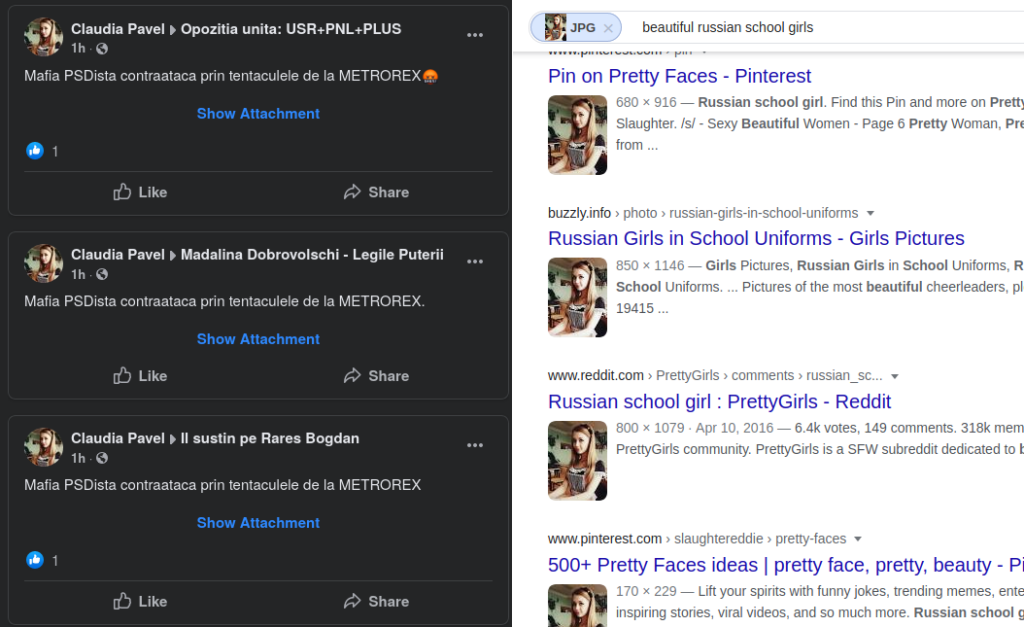1024x627 pixels.
Task: Like the Il sustin pe Rares Bogdan post
Action: pyautogui.click(x=140, y=601)
